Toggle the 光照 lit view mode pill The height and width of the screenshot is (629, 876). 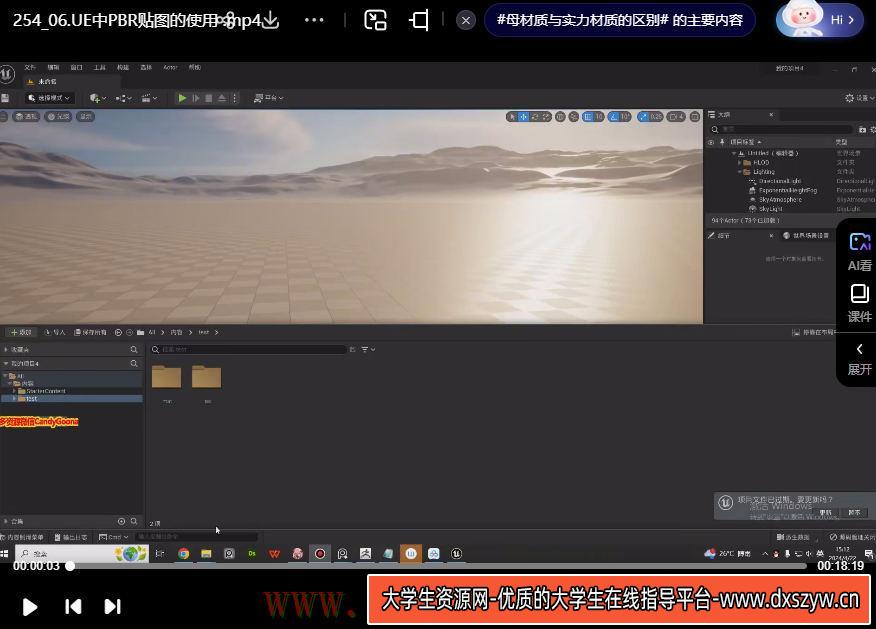[58, 116]
